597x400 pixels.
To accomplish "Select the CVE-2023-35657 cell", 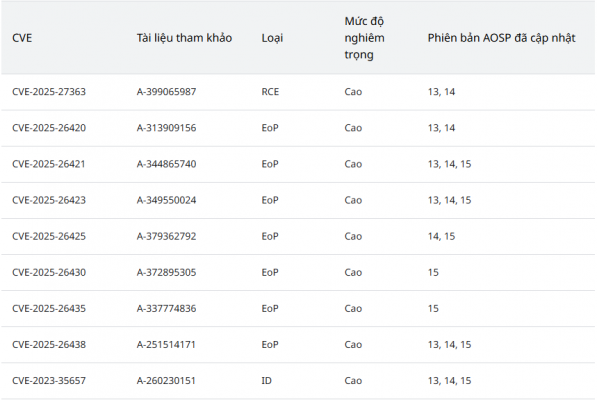I will pos(49,381).
